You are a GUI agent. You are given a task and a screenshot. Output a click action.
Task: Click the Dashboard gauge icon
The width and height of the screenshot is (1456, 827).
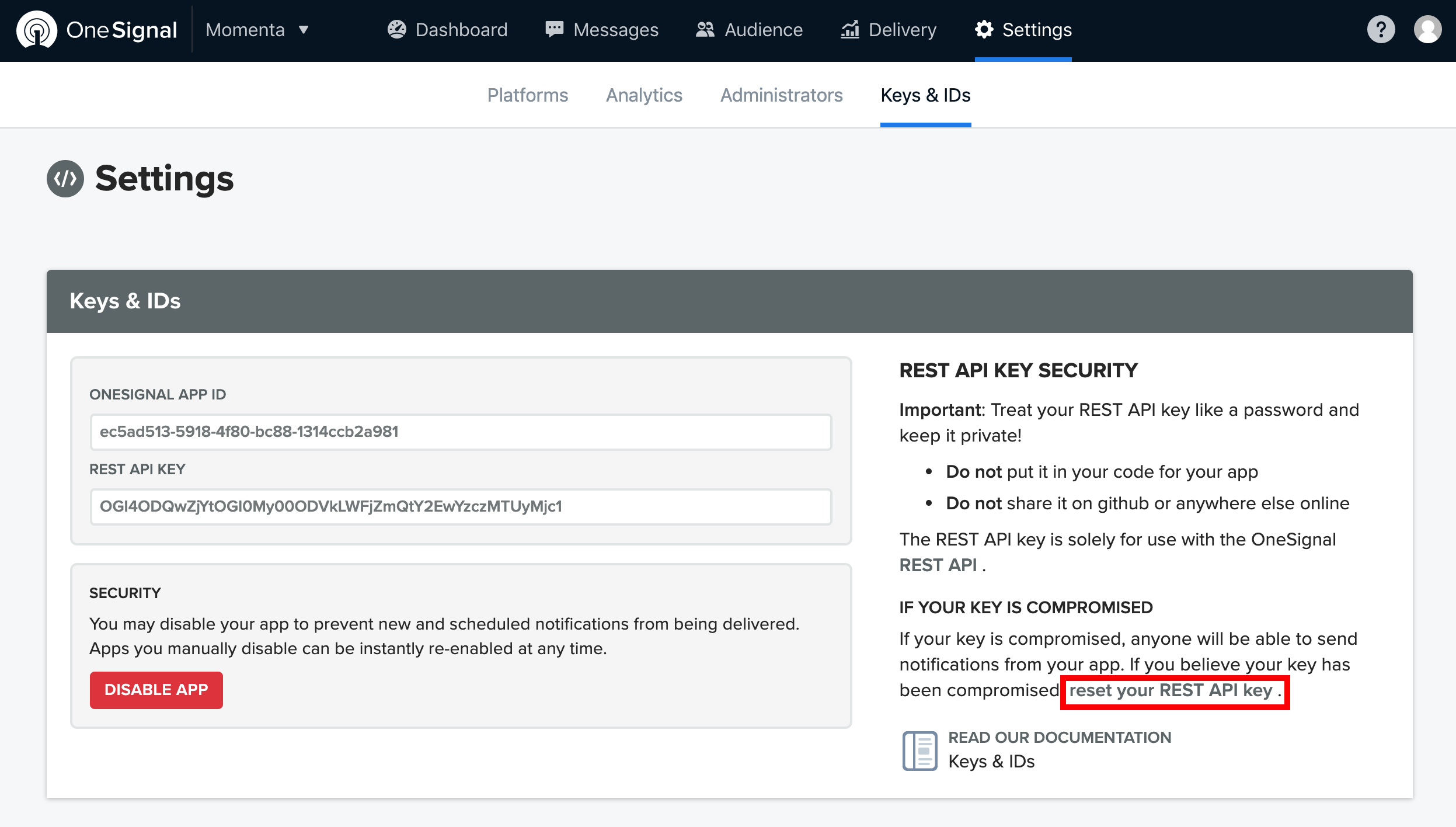pyautogui.click(x=396, y=30)
